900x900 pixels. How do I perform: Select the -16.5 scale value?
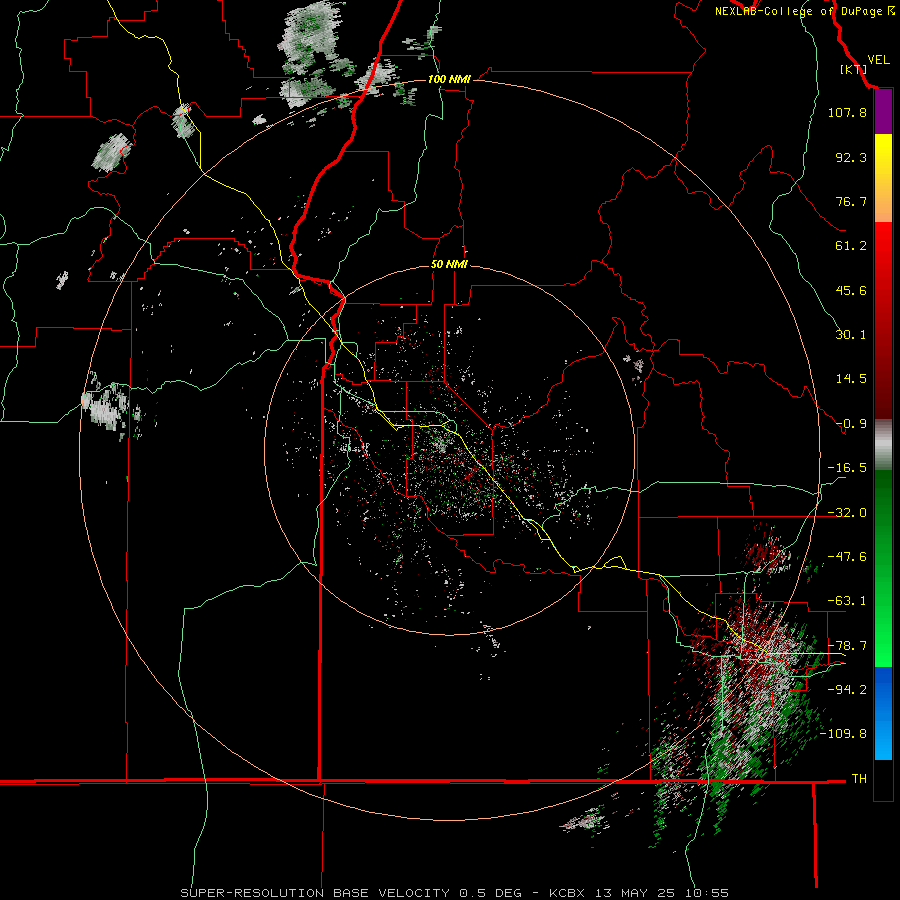pos(847,468)
